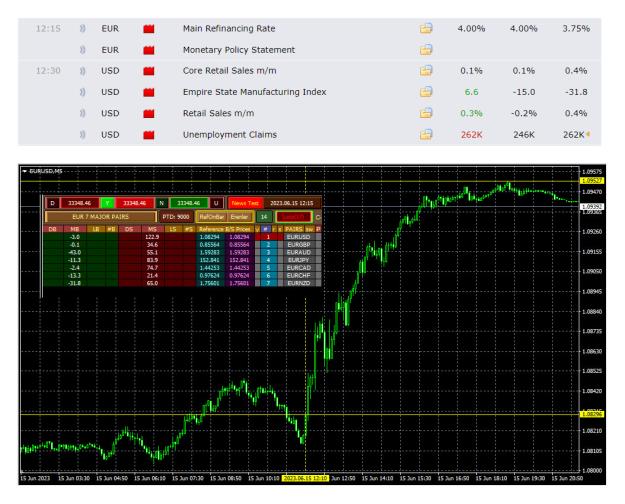
Task: Click the yellow 1.08296 price level label
Action: pyautogui.click(x=592, y=414)
